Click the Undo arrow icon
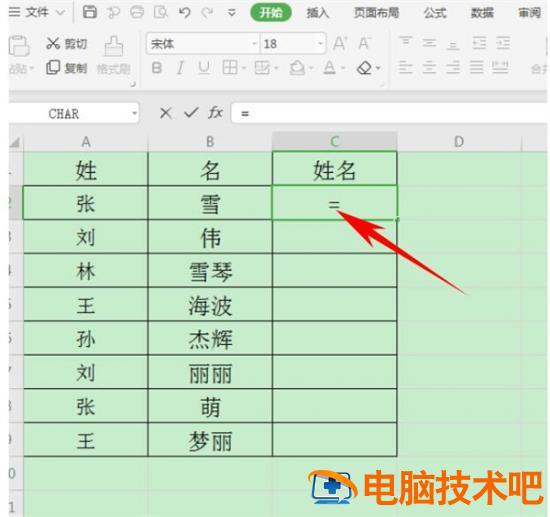 click(x=185, y=13)
